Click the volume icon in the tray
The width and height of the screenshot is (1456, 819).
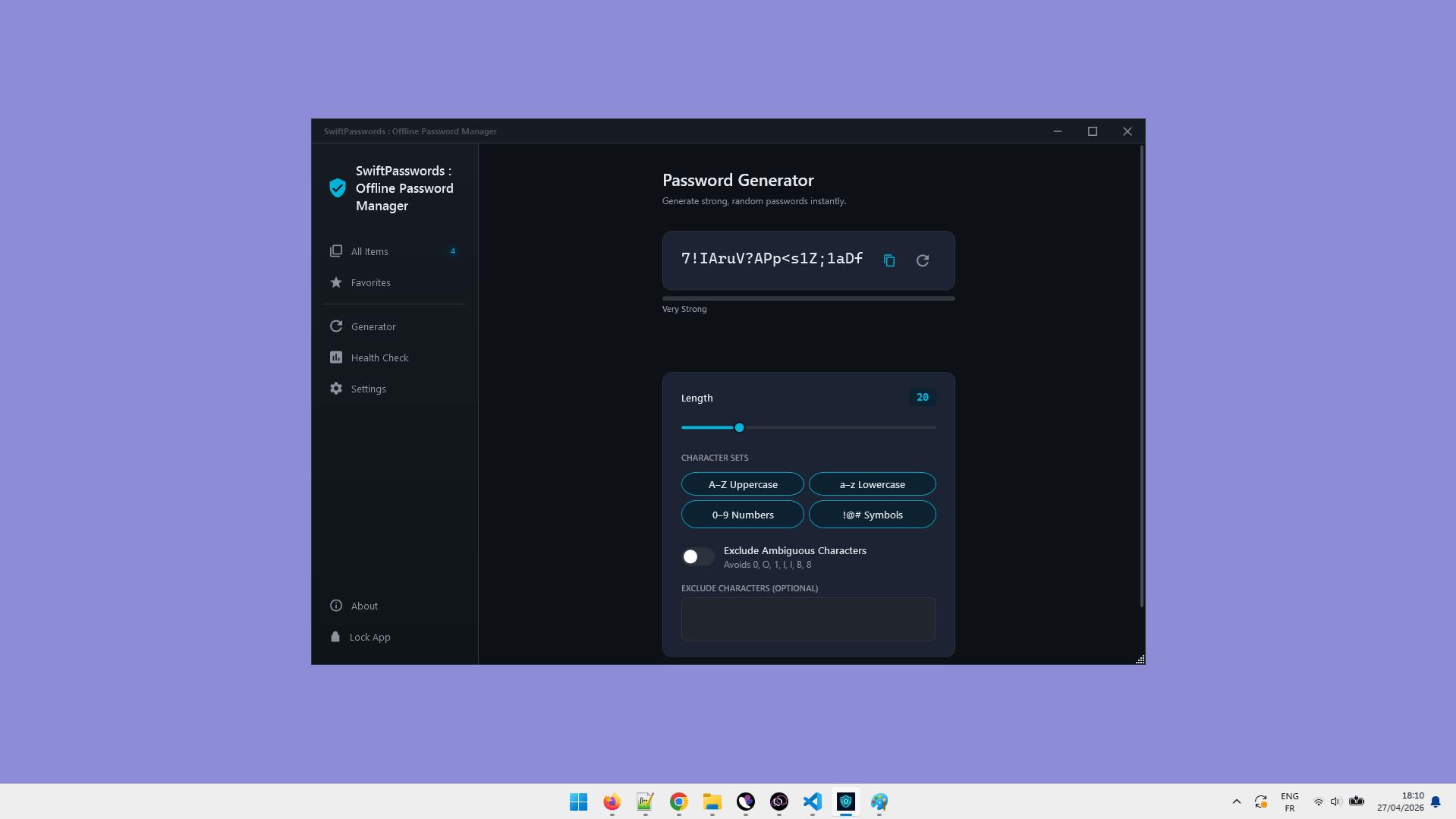(1335, 802)
